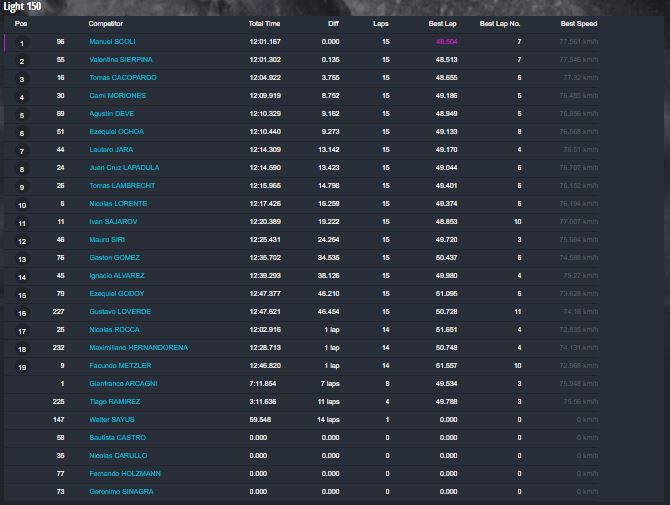
Task: Click the position 19 circle badge
Action: click(x=22, y=368)
